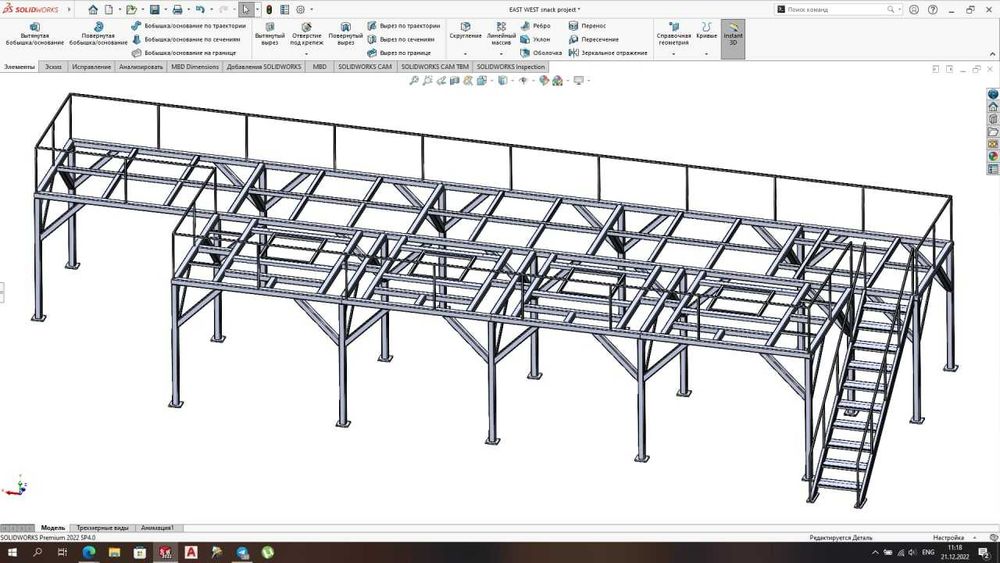The height and width of the screenshot is (563, 1000).
Task: Open the SOLIDWORKS Inspection tab
Action: coord(511,67)
